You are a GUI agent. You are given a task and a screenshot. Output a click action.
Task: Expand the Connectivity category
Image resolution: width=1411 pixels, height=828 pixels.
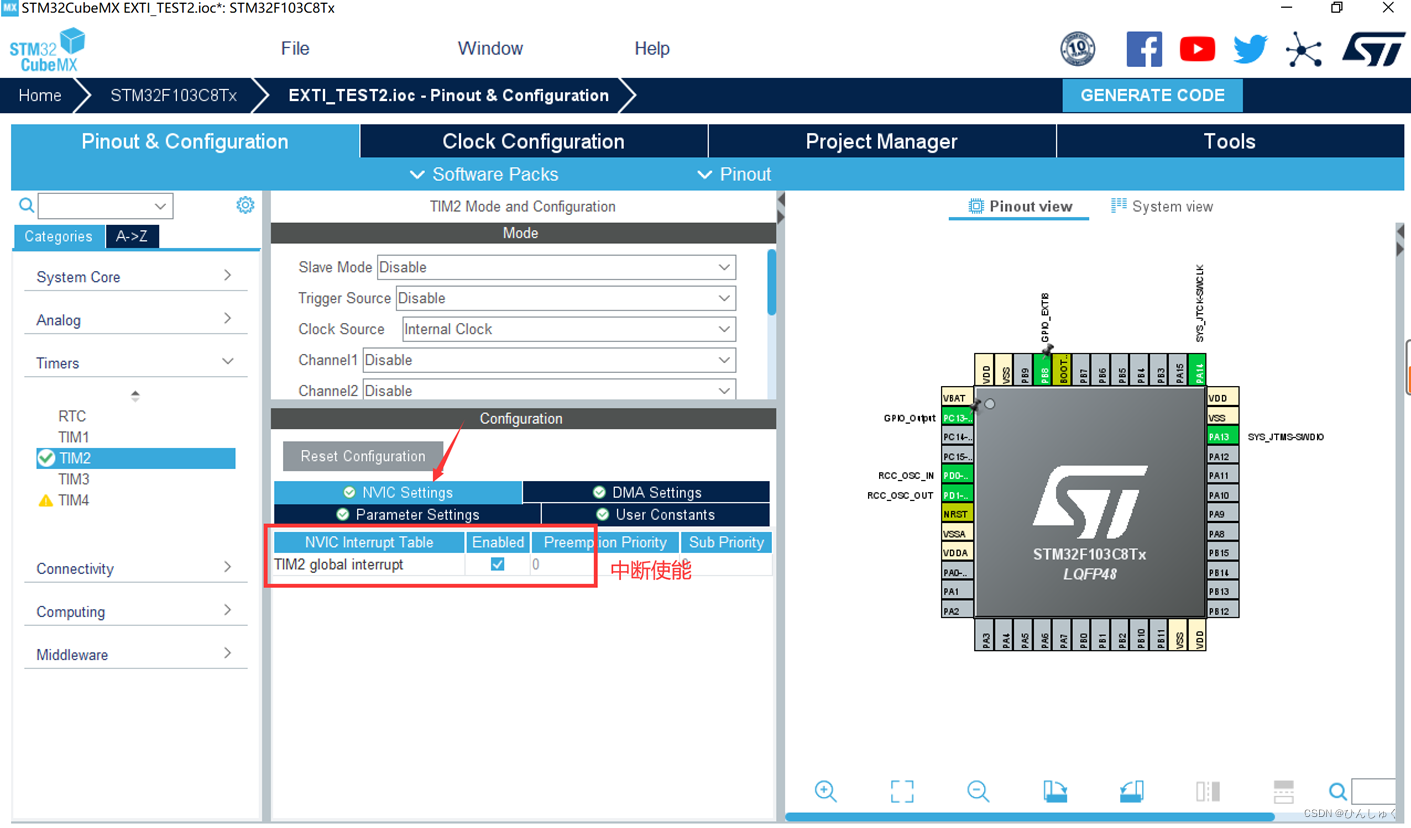pyautogui.click(x=134, y=568)
